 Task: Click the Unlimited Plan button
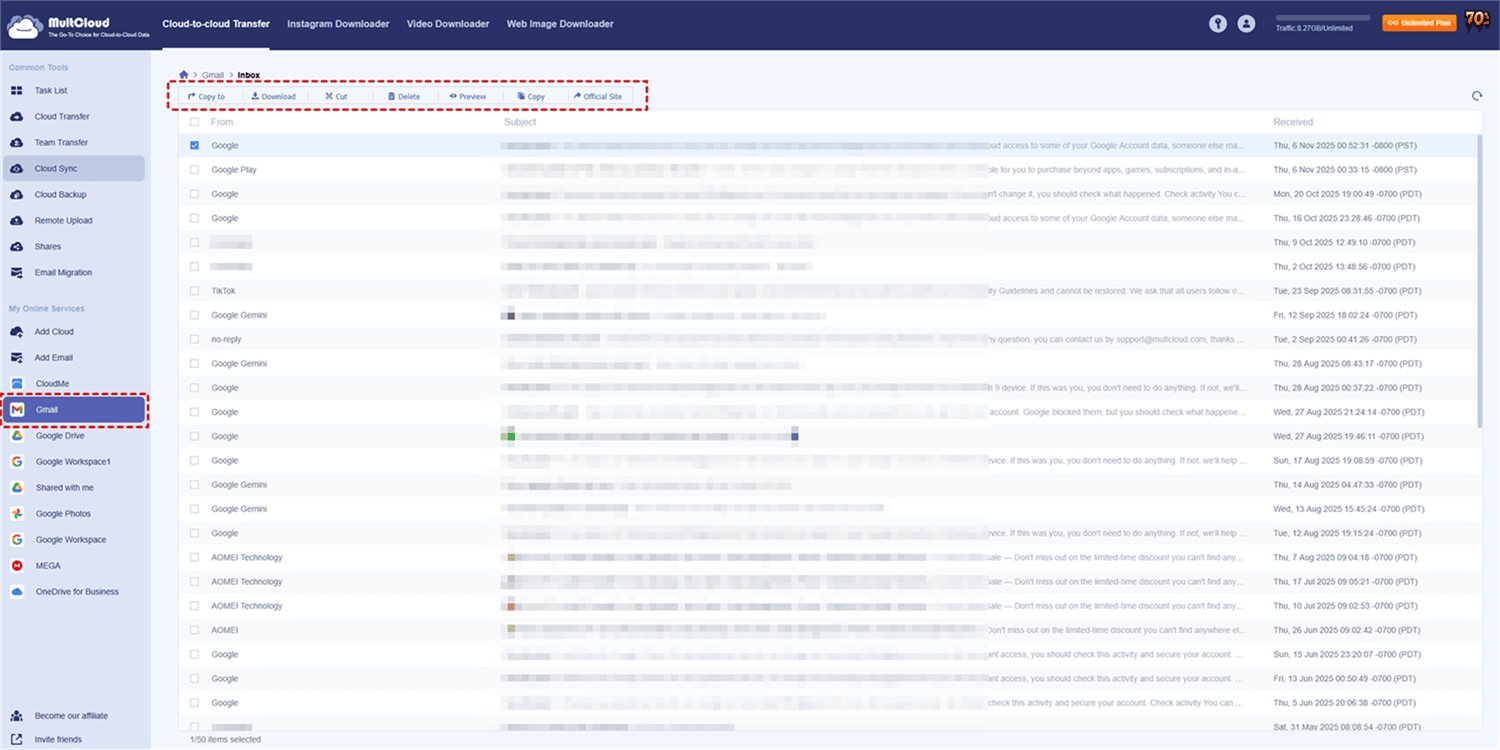pos(1419,23)
